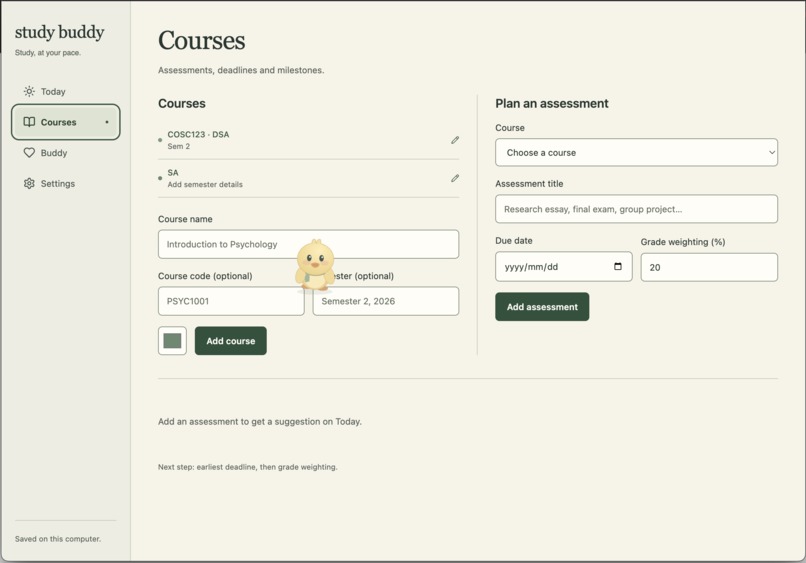Click the study buddy logo title
This screenshot has height=563, width=806.
click(60, 32)
